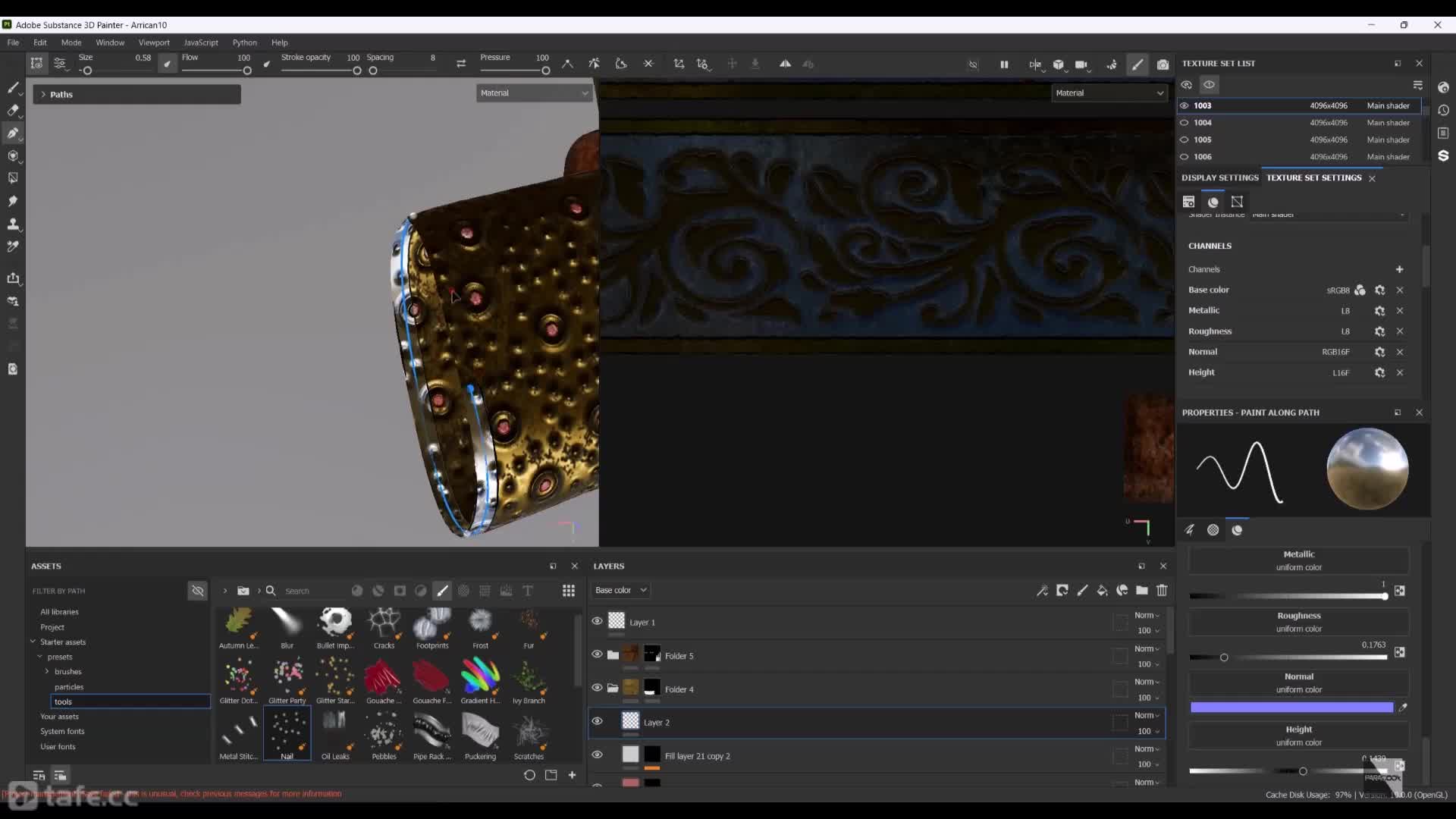1456x819 pixels.
Task: Select particles in Assets tree
Action: tap(69, 687)
